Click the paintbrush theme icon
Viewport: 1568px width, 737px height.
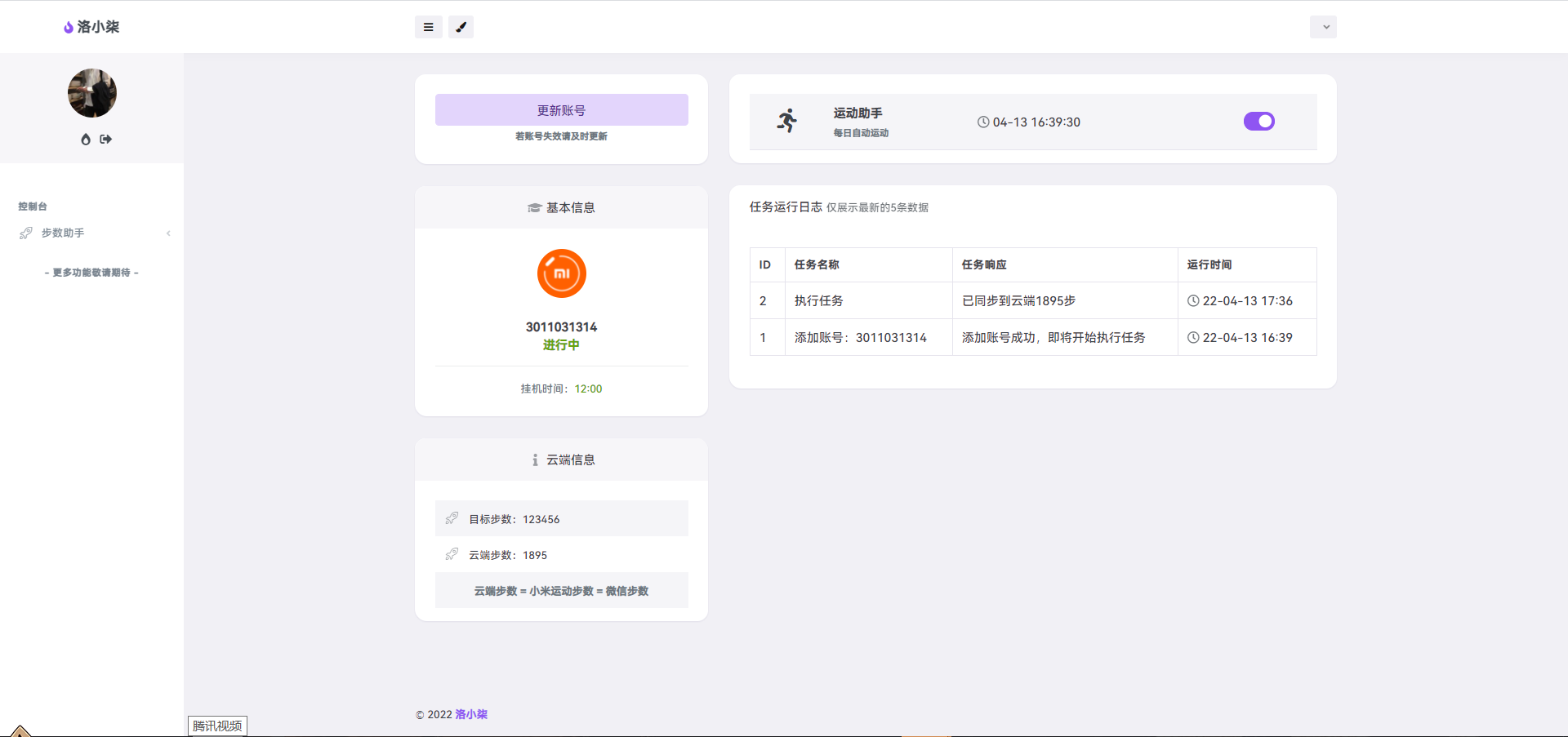[x=461, y=27]
